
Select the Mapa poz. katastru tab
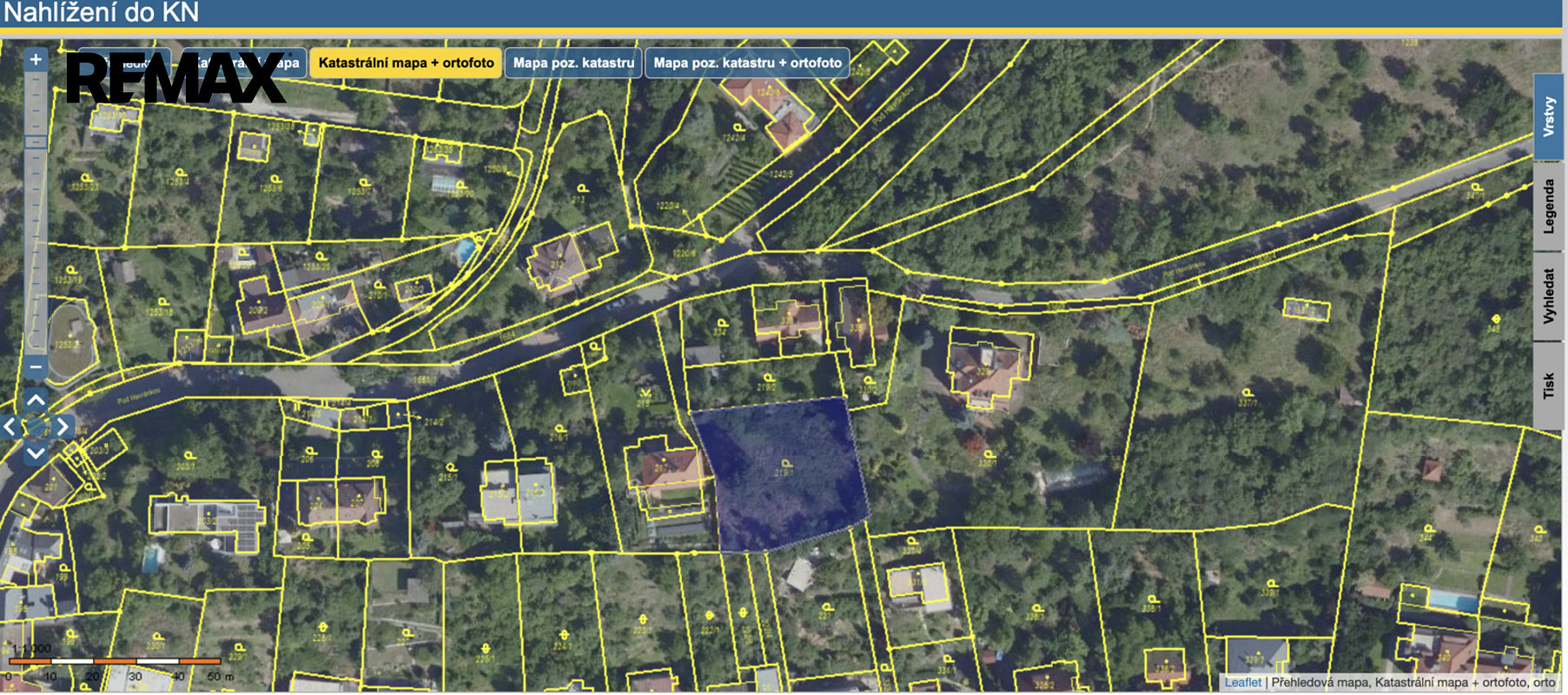(x=573, y=63)
